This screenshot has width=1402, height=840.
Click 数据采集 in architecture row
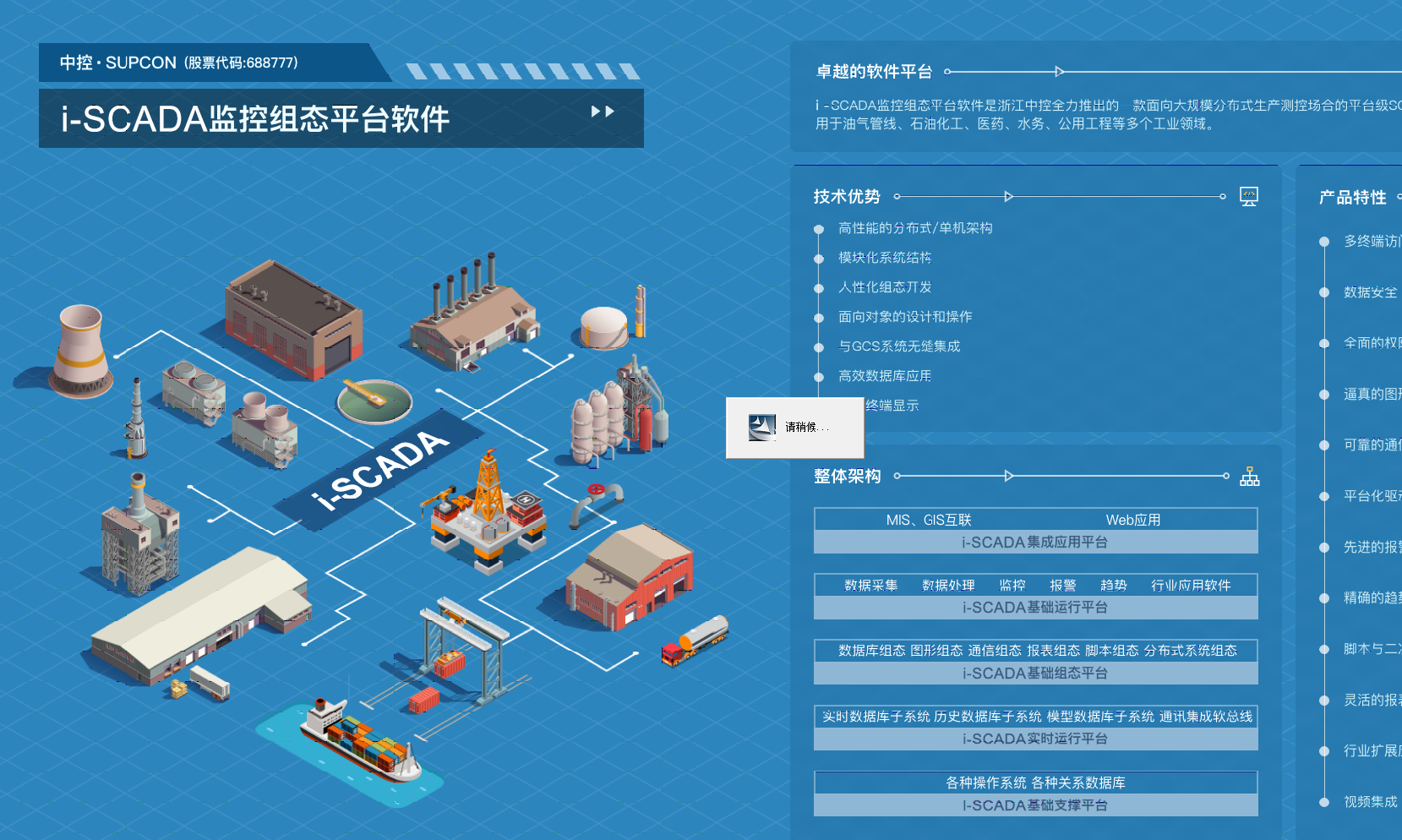tap(871, 586)
